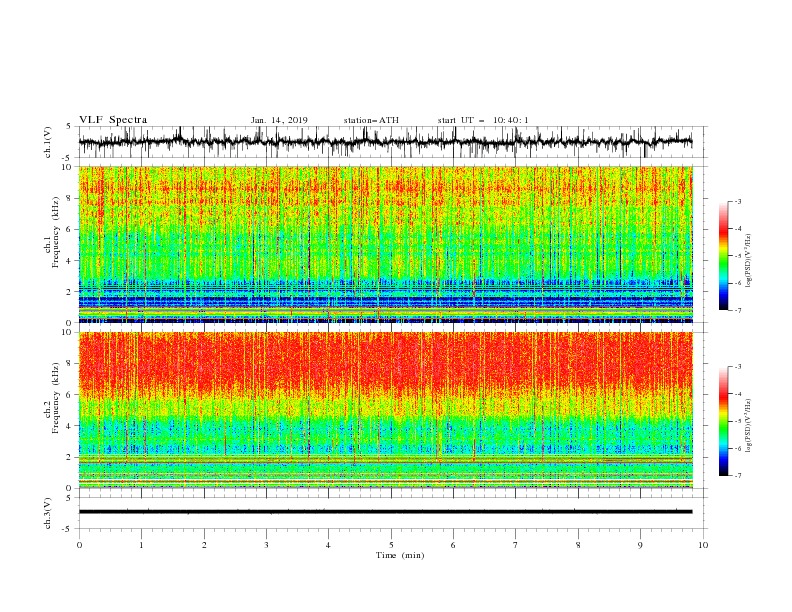Click the time axis tick label '3'
Screen dimensions: 792x612
266,545
